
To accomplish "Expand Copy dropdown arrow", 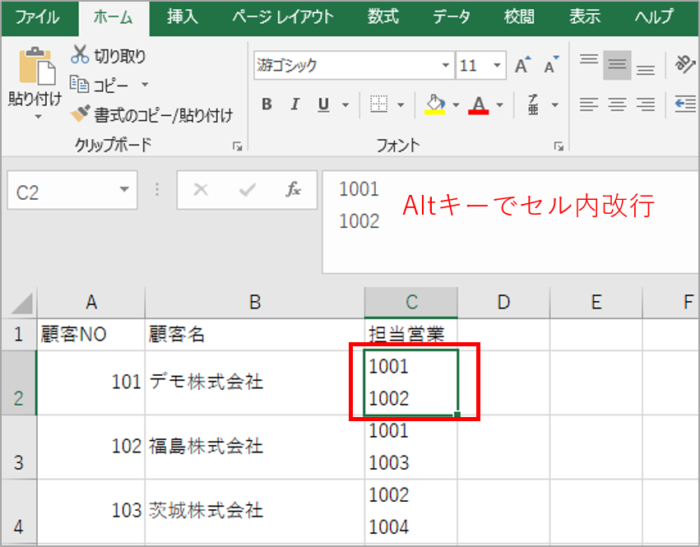I will click(x=145, y=84).
